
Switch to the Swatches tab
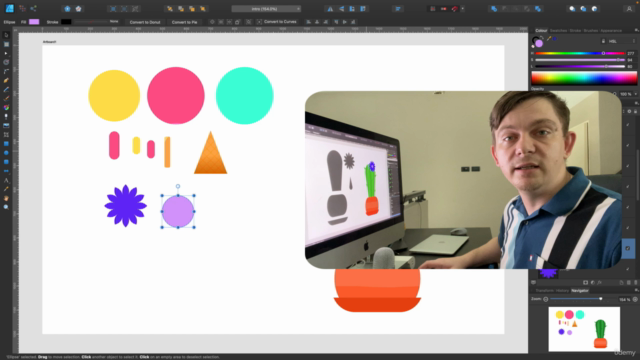[558, 31]
